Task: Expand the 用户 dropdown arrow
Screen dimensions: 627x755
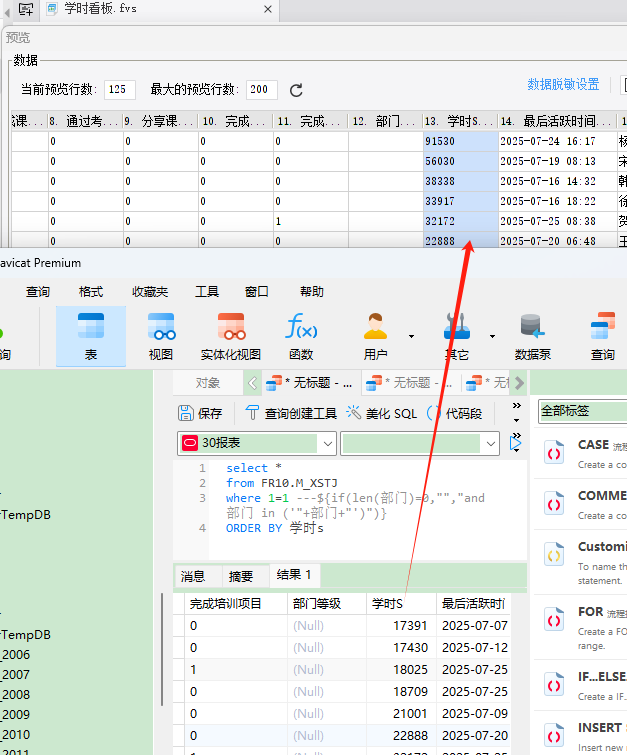Action: [411, 336]
